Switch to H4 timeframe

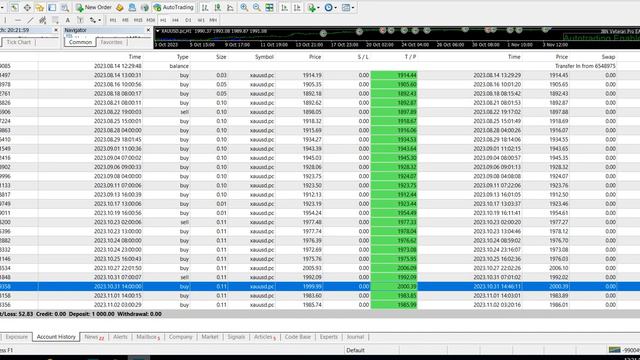click(176, 20)
